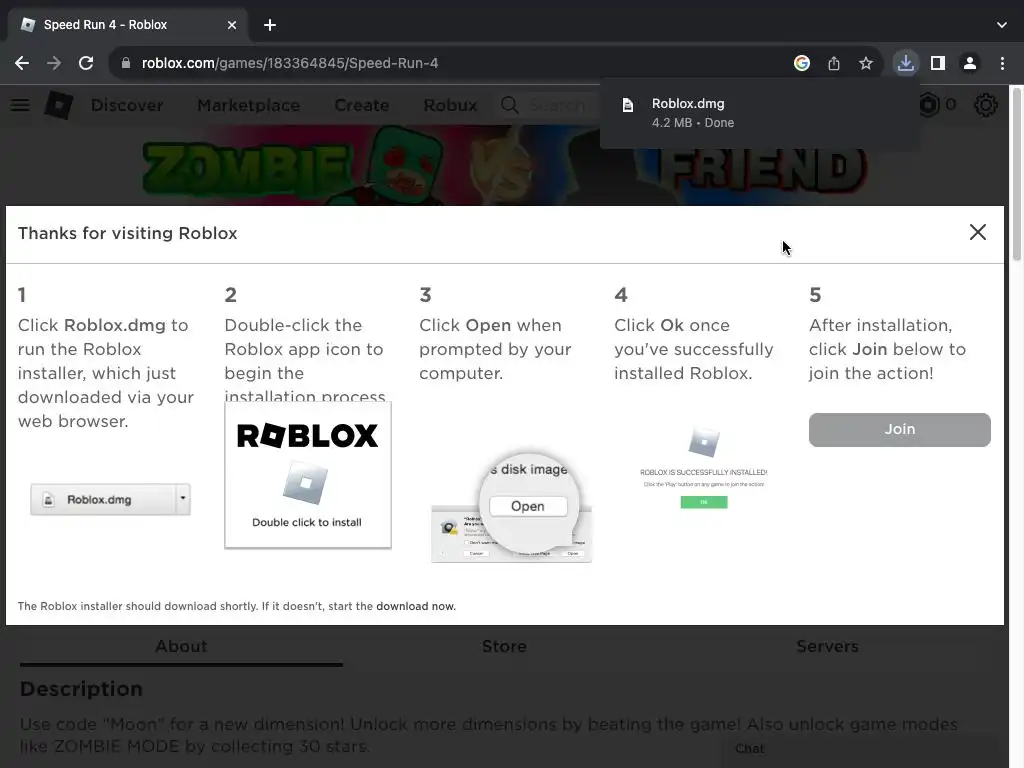The image size is (1024, 768).
Task: Click the Thanks for visiting Roblox title
Action: [x=127, y=233]
